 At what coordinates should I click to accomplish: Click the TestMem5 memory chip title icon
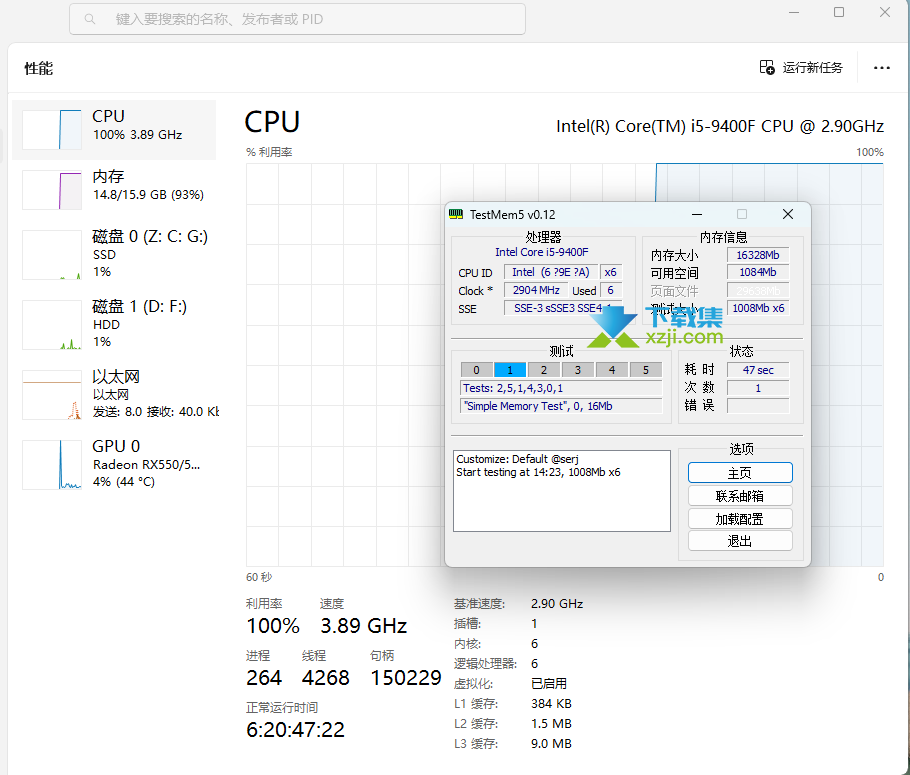click(x=456, y=214)
